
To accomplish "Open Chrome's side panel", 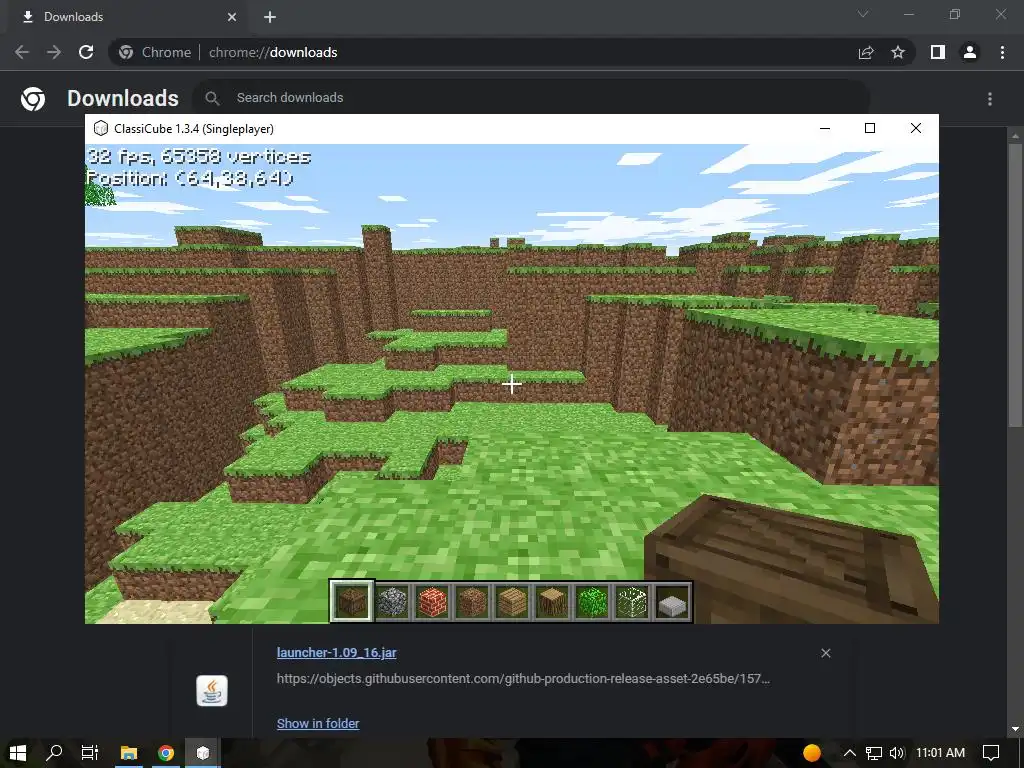I will (938, 52).
